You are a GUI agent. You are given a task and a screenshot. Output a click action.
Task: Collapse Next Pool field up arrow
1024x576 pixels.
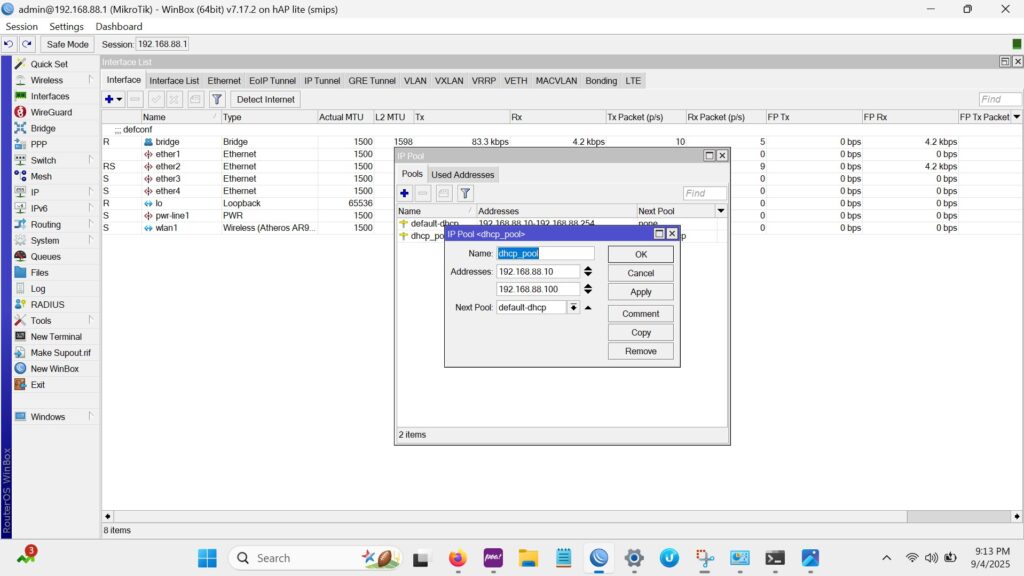pyautogui.click(x=588, y=307)
